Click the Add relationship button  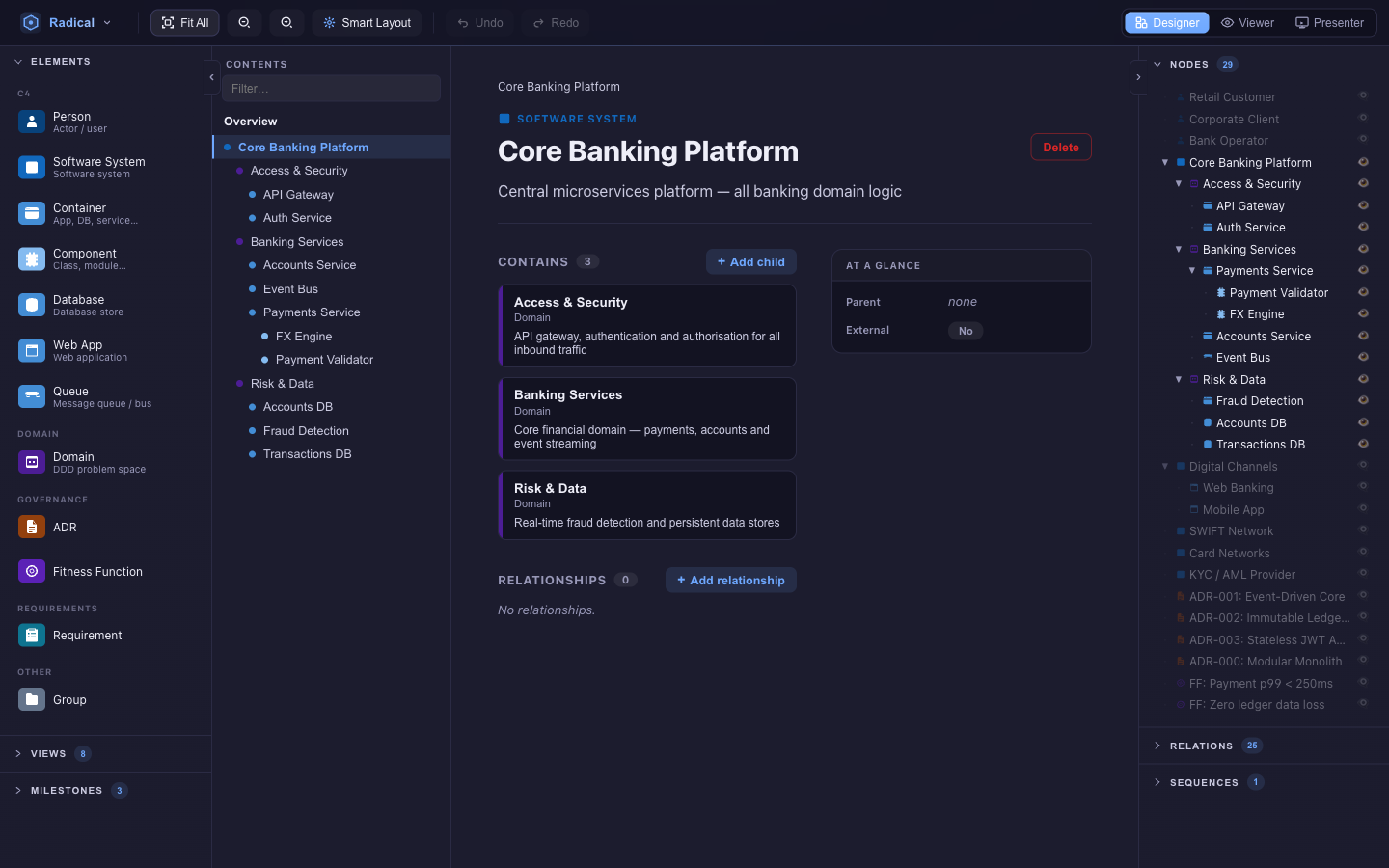731,580
